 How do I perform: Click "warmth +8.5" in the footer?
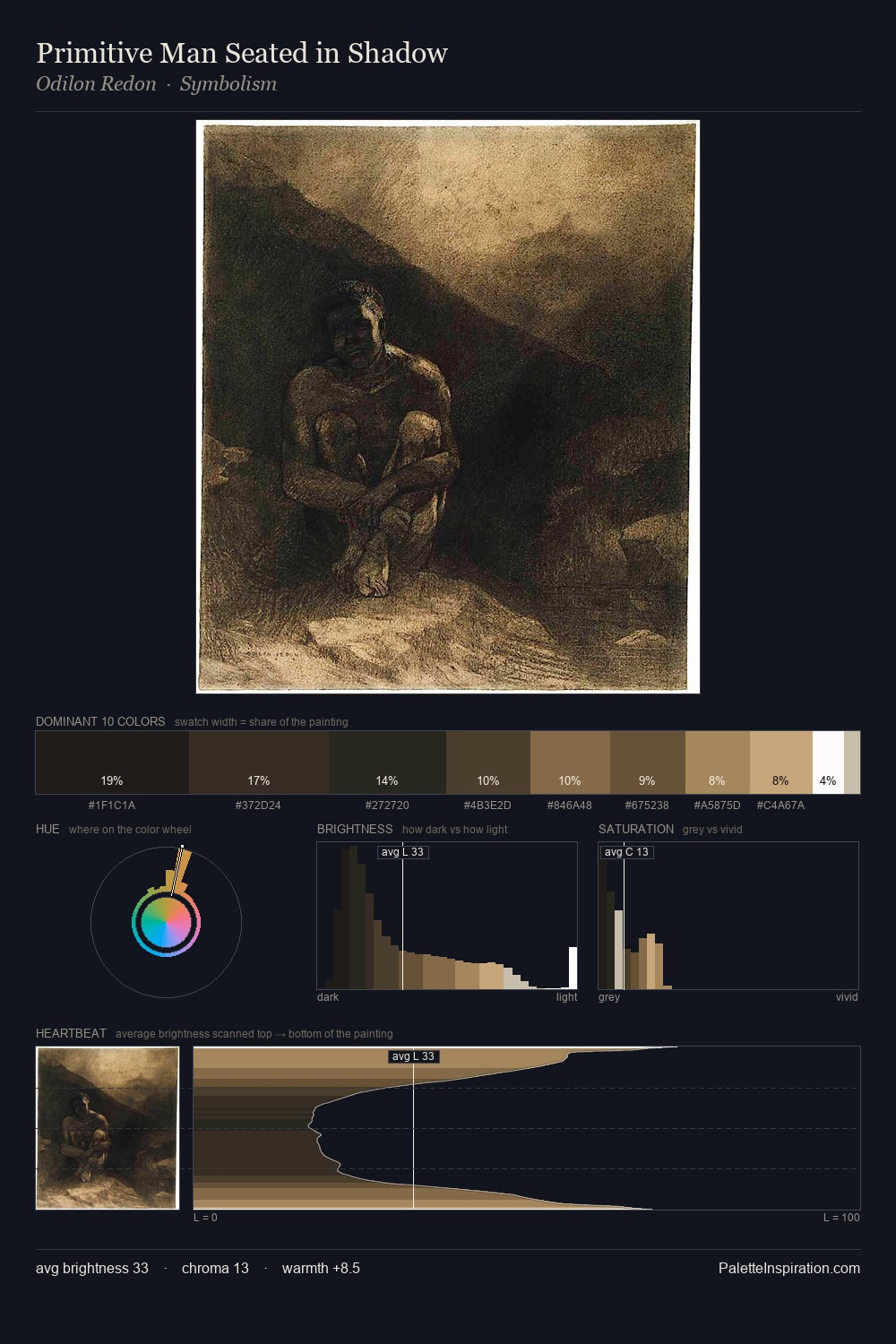(321, 1269)
